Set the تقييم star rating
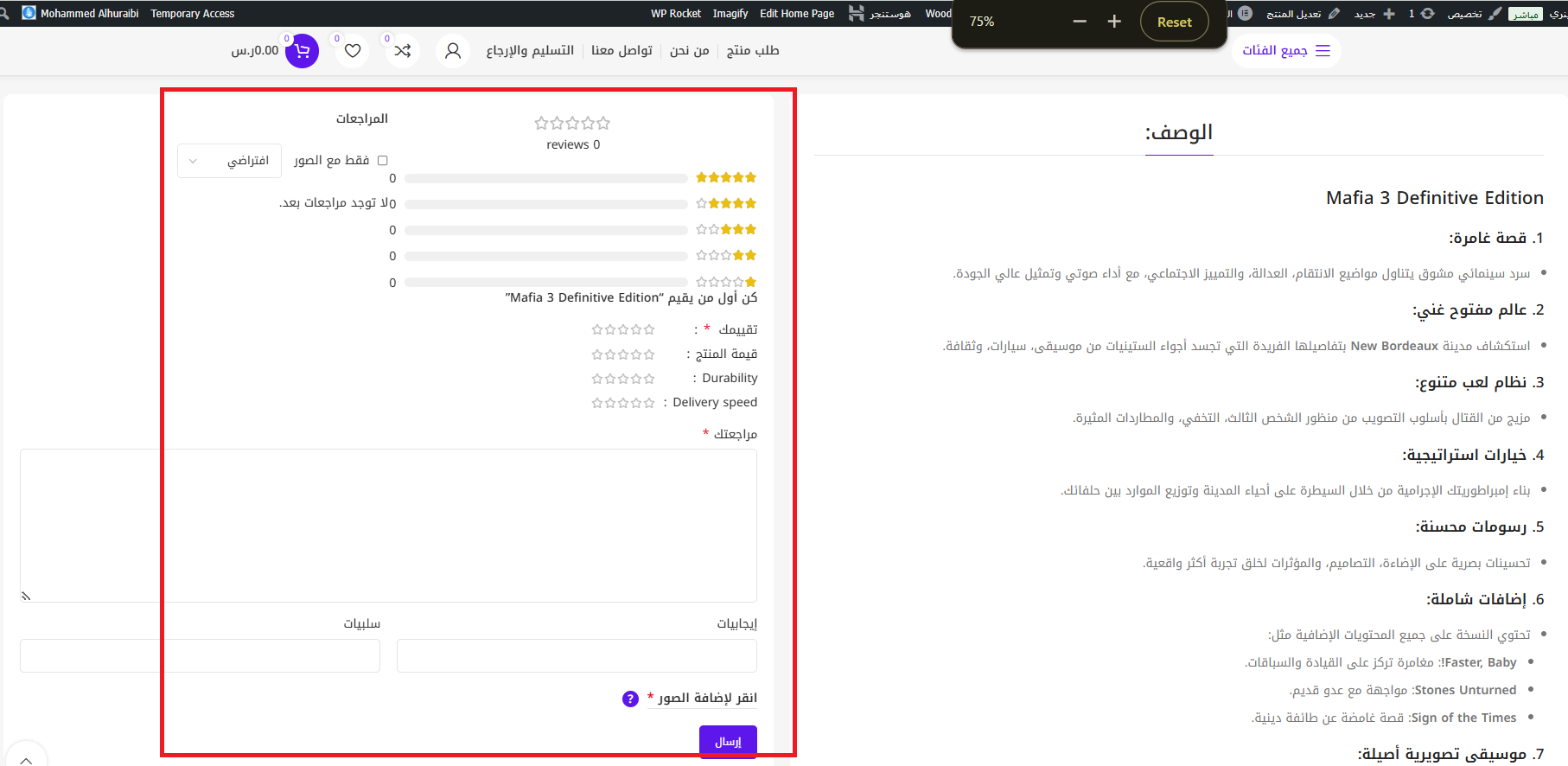 (623, 329)
